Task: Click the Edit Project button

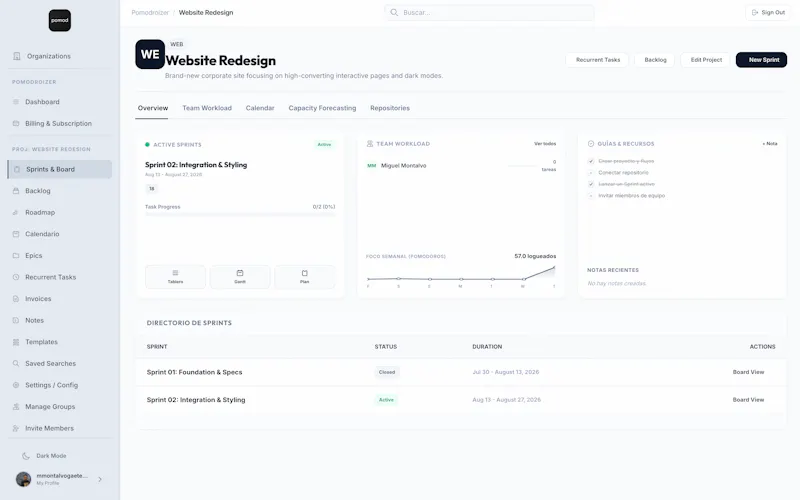Action: point(706,60)
